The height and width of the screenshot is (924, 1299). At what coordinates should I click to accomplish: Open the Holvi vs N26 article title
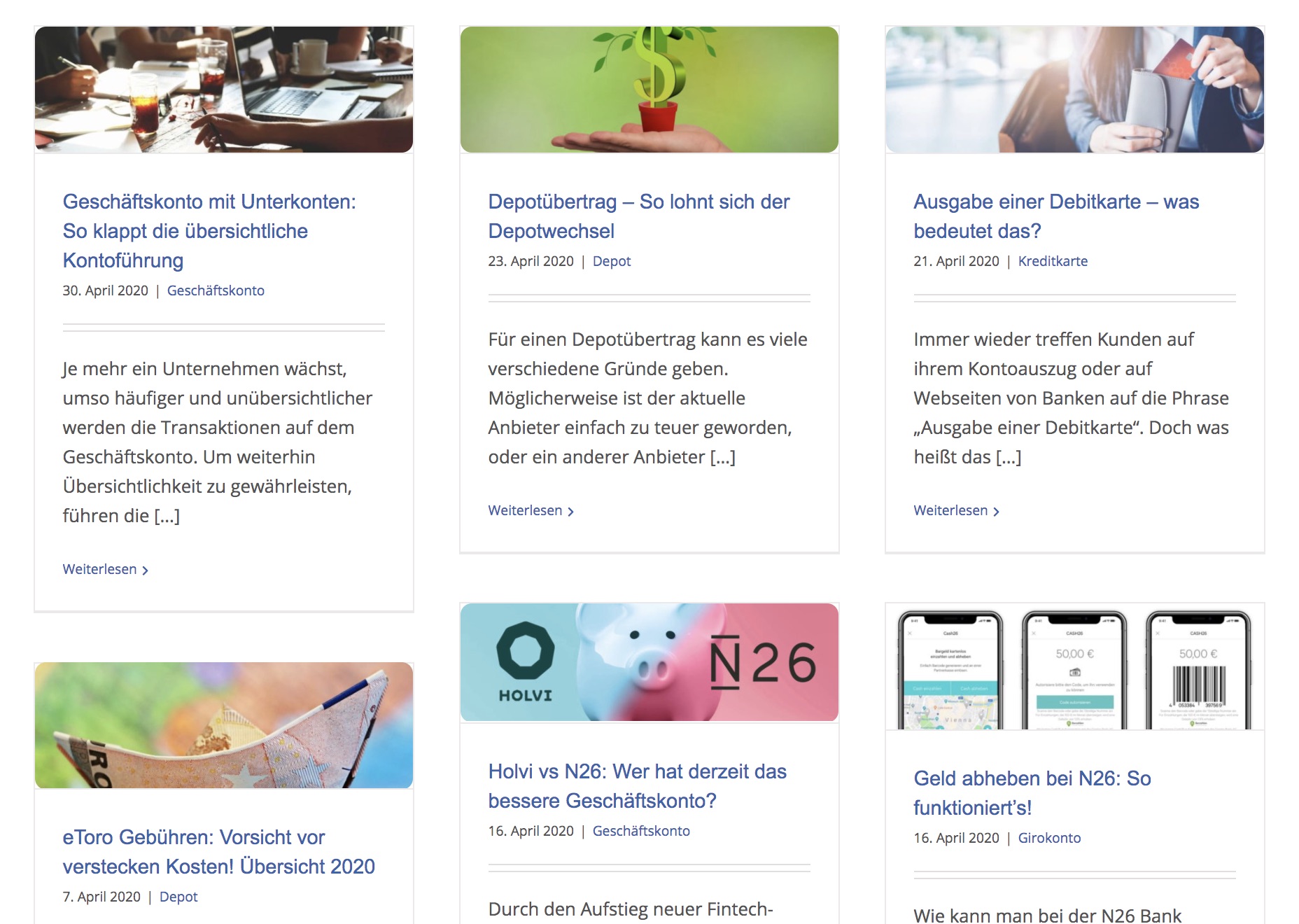[x=638, y=786]
